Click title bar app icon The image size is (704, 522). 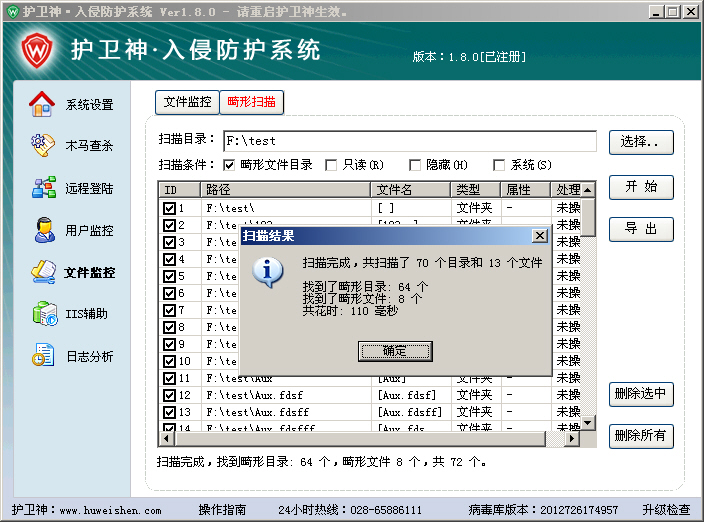pos(12,11)
